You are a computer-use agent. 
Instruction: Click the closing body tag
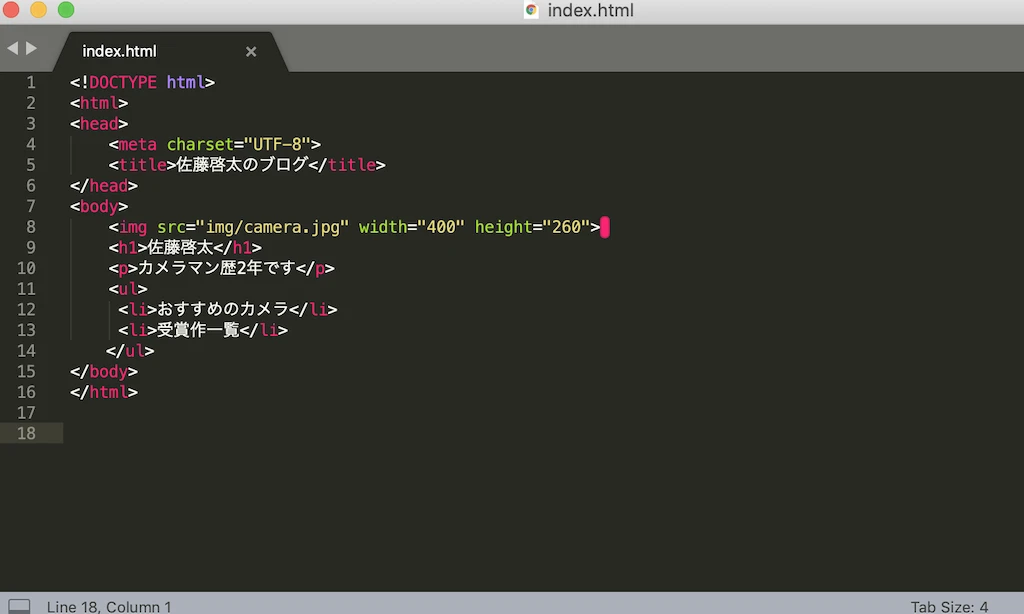click(104, 372)
